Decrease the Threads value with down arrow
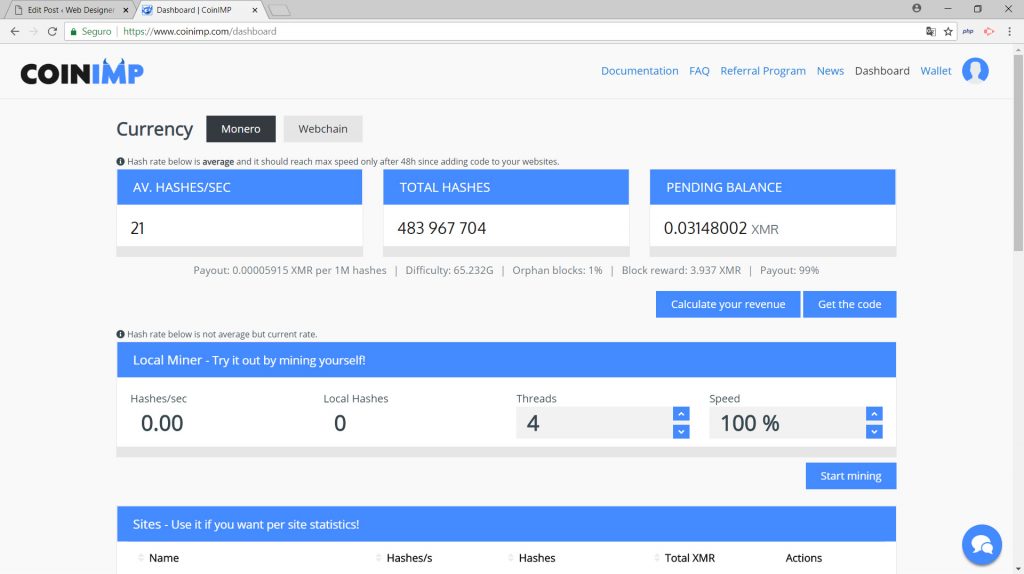Viewport: 1024px width, 574px height. (x=681, y=432)
